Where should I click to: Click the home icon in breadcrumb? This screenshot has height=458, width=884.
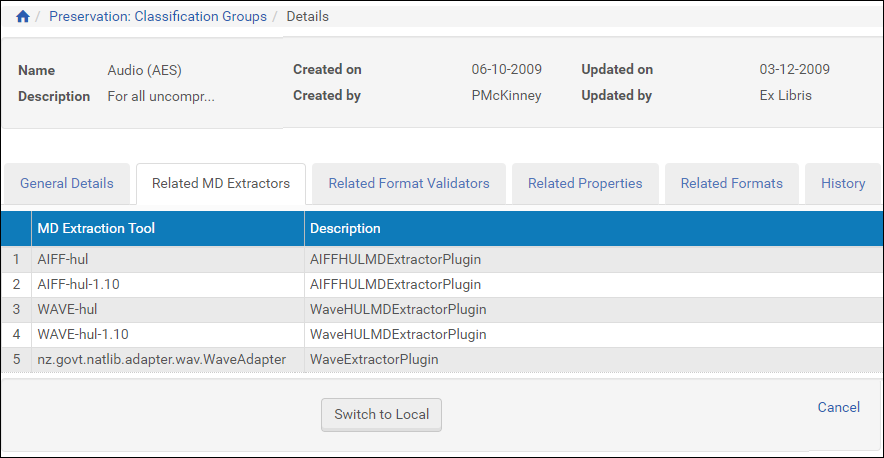pos(23,17)
